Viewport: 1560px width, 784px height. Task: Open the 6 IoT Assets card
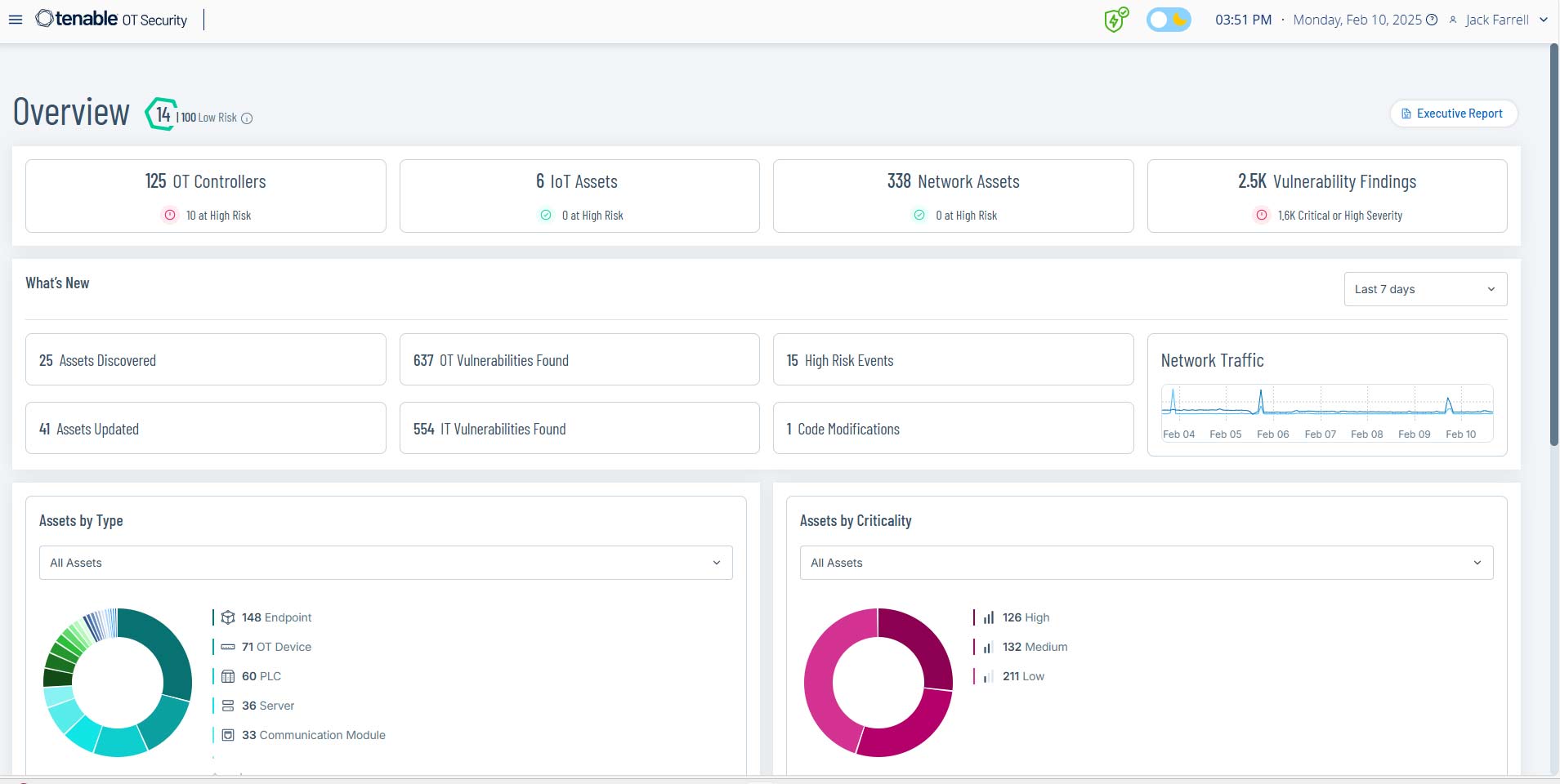pos(579,196)
